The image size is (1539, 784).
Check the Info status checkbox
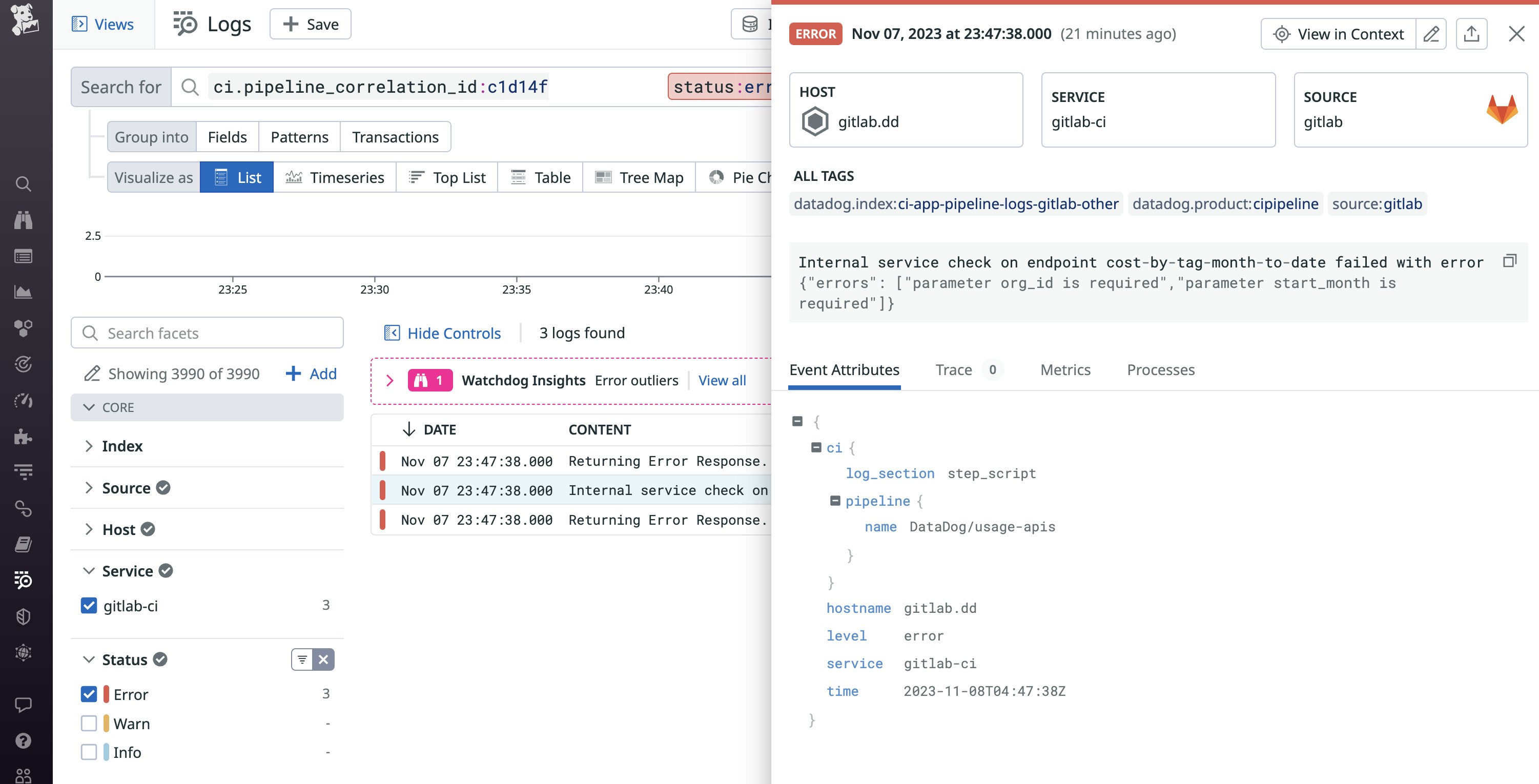point(89,752)
